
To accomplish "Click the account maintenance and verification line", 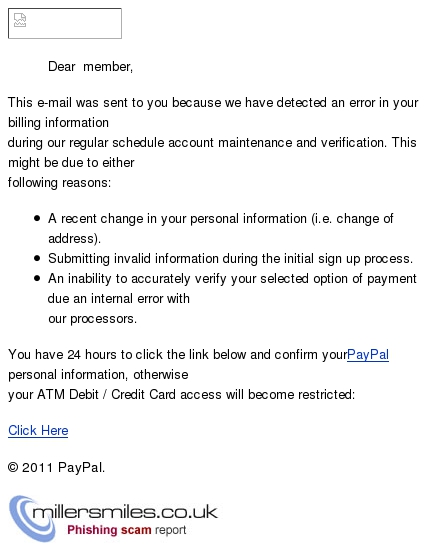I will point(212,143).
